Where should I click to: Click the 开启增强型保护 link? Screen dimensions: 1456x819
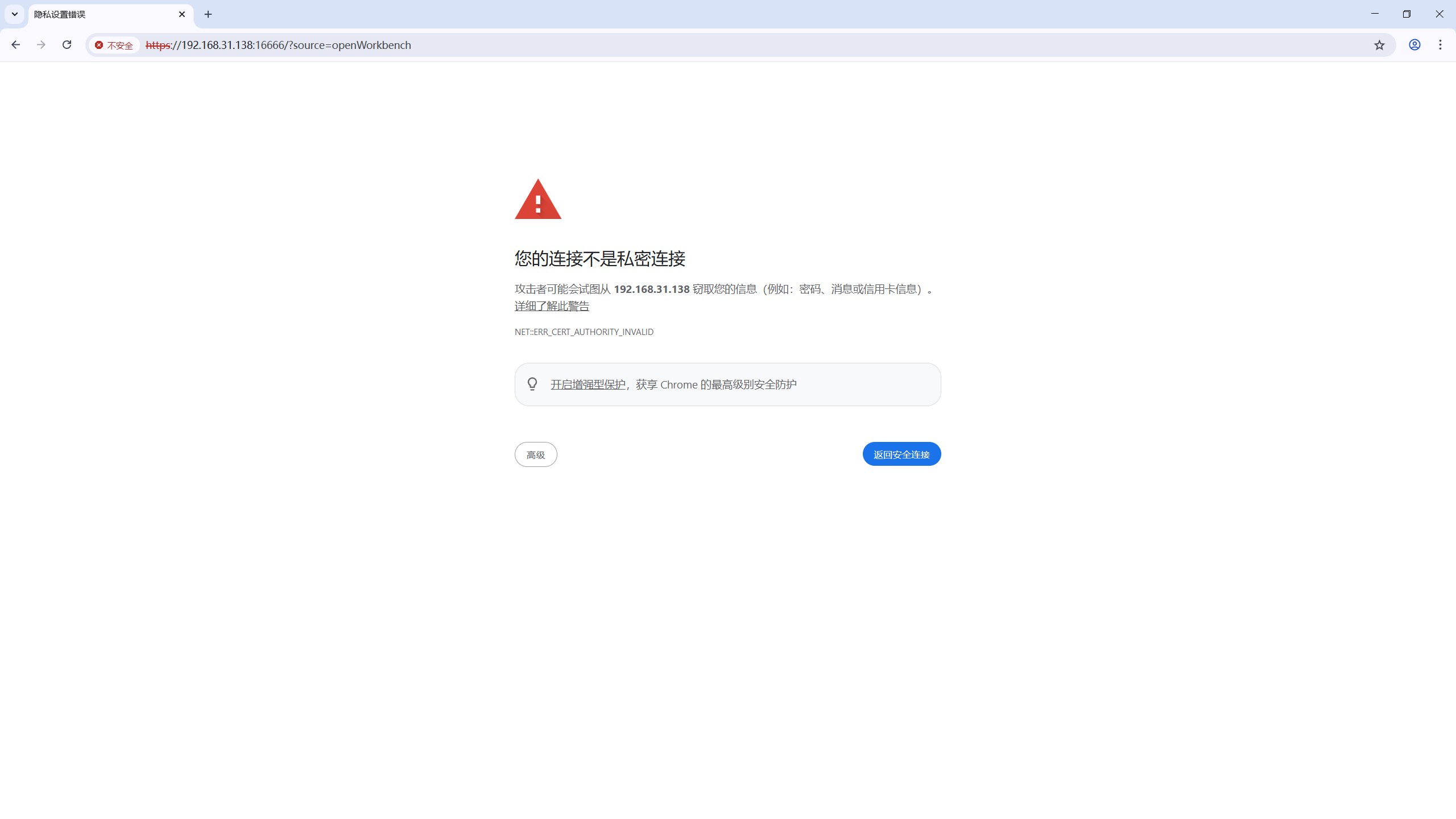(x=588, y=384)
